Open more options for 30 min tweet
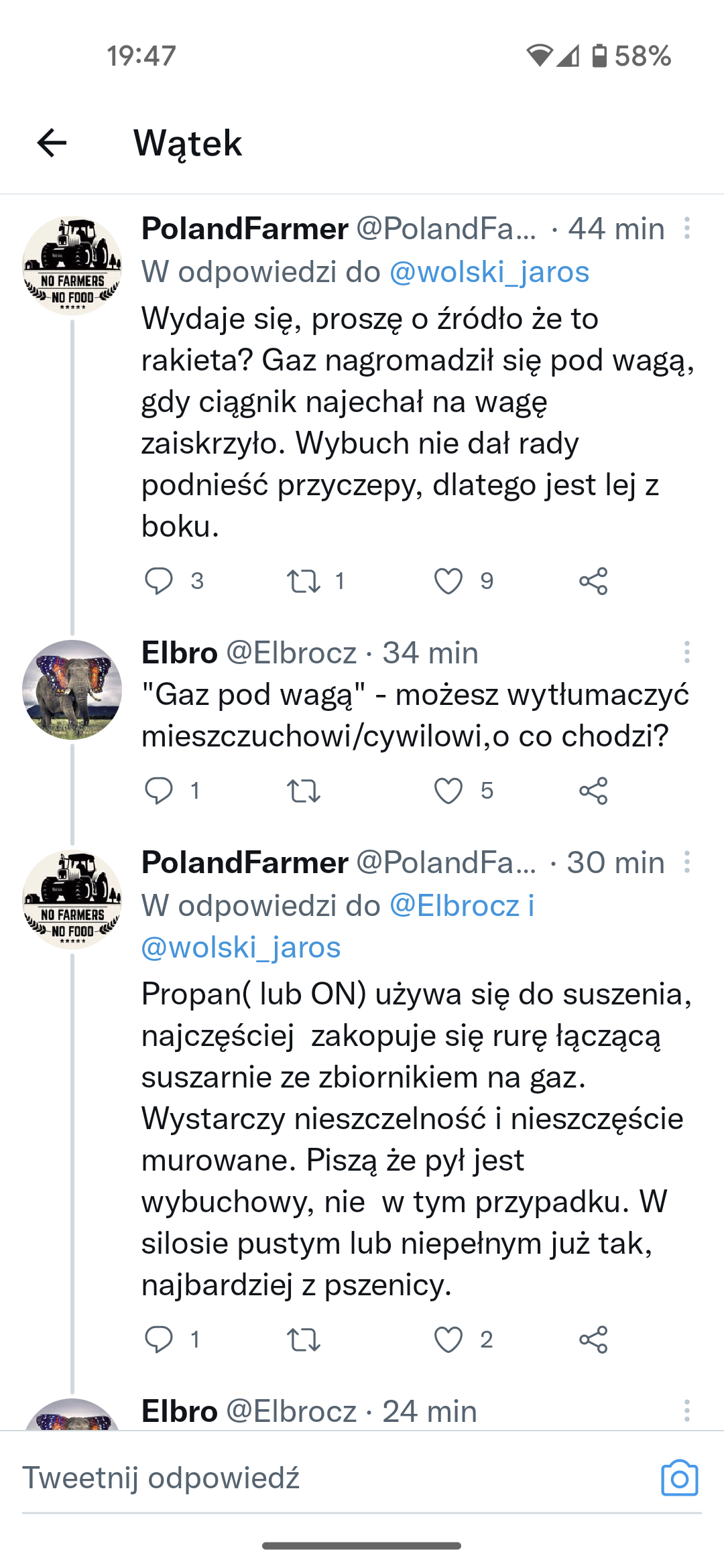The width and height of the screenshot is (724, 1568). [x=687, y=862]
